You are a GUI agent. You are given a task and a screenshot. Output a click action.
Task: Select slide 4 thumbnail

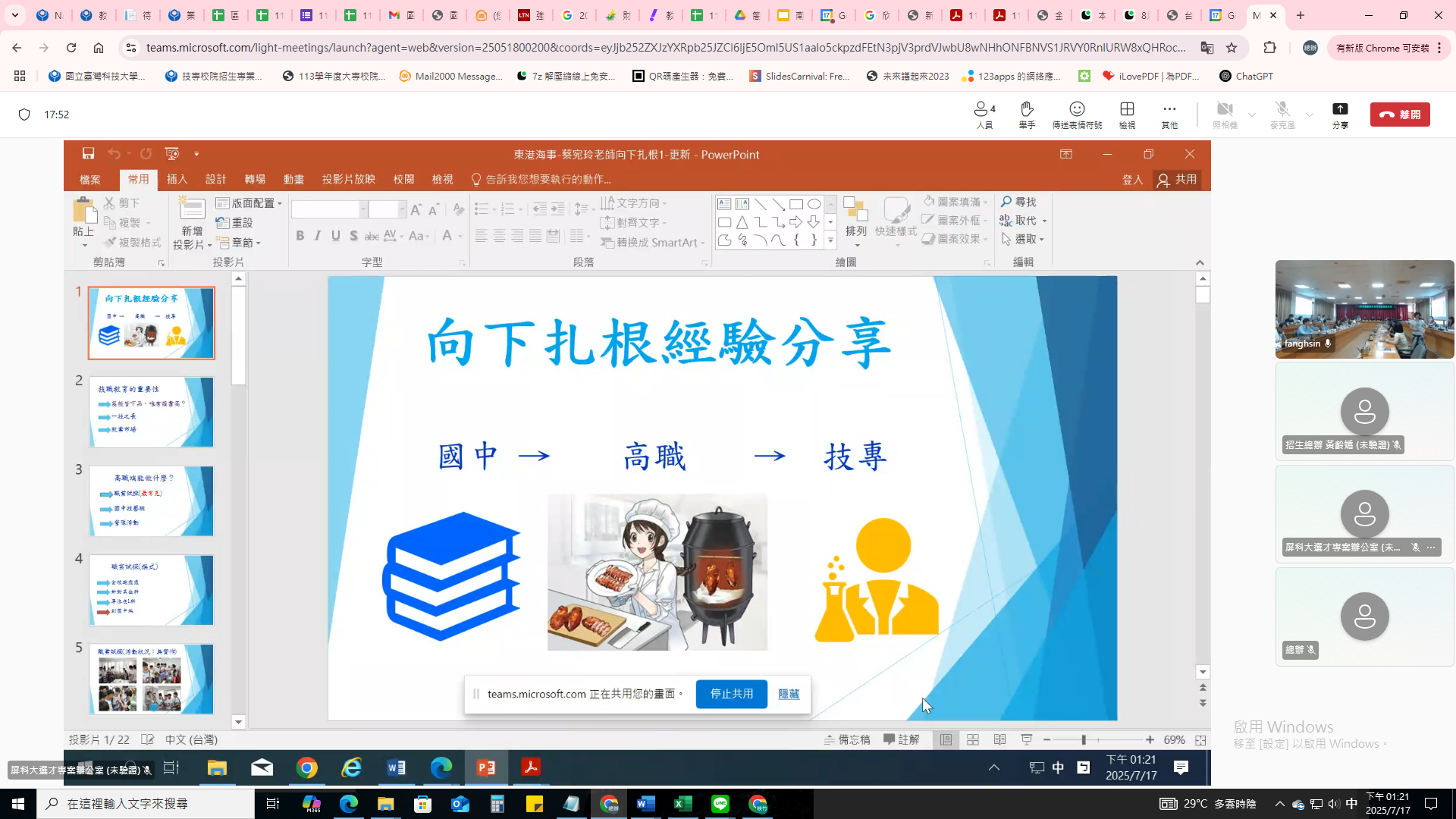pyautogui.click(x=151, y=590)
